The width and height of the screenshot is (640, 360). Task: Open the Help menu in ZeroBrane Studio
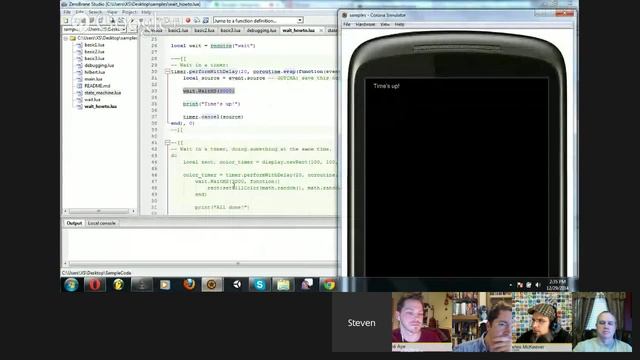(x=146, y=12)
